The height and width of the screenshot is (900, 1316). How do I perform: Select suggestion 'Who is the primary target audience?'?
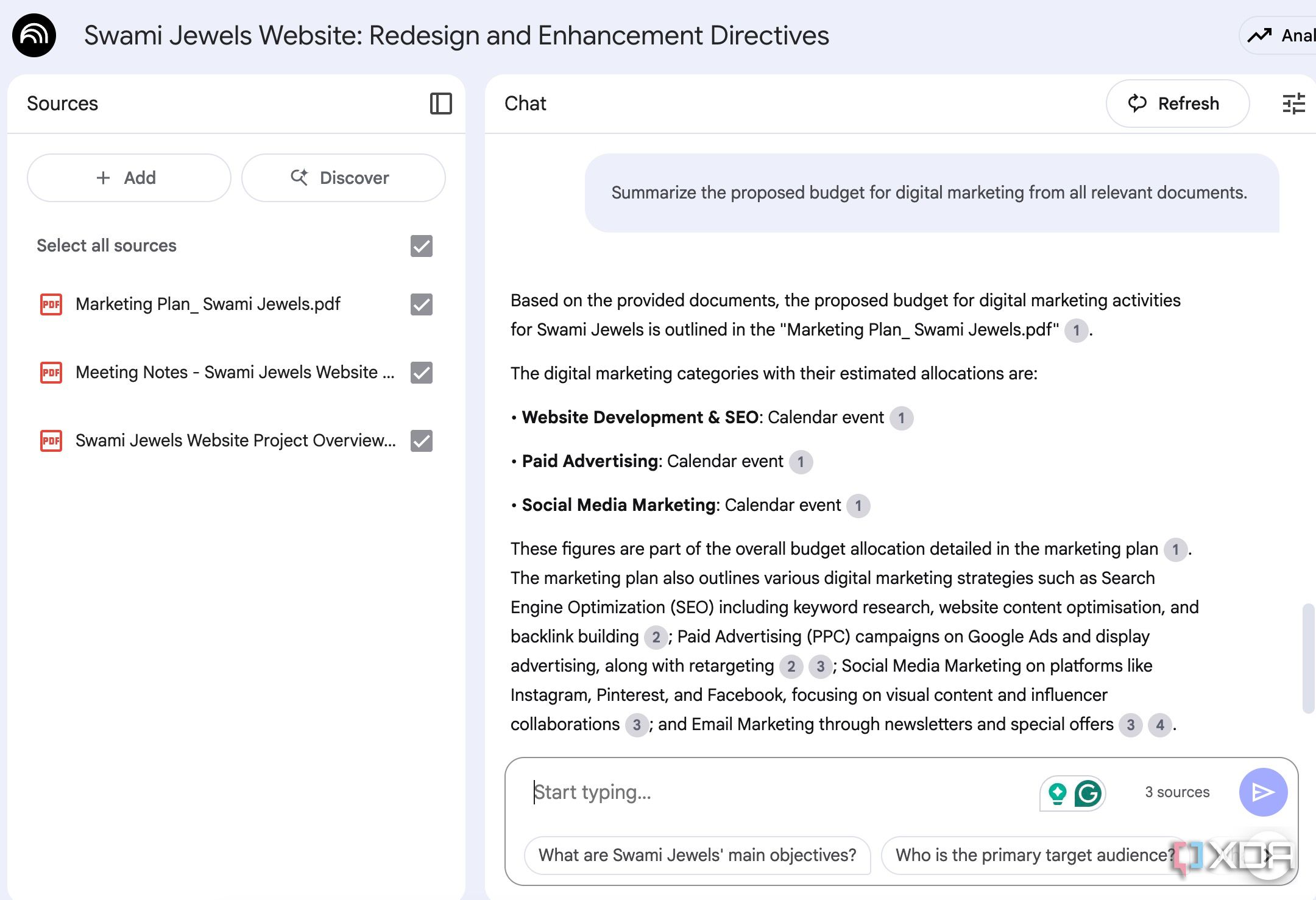1035,855
